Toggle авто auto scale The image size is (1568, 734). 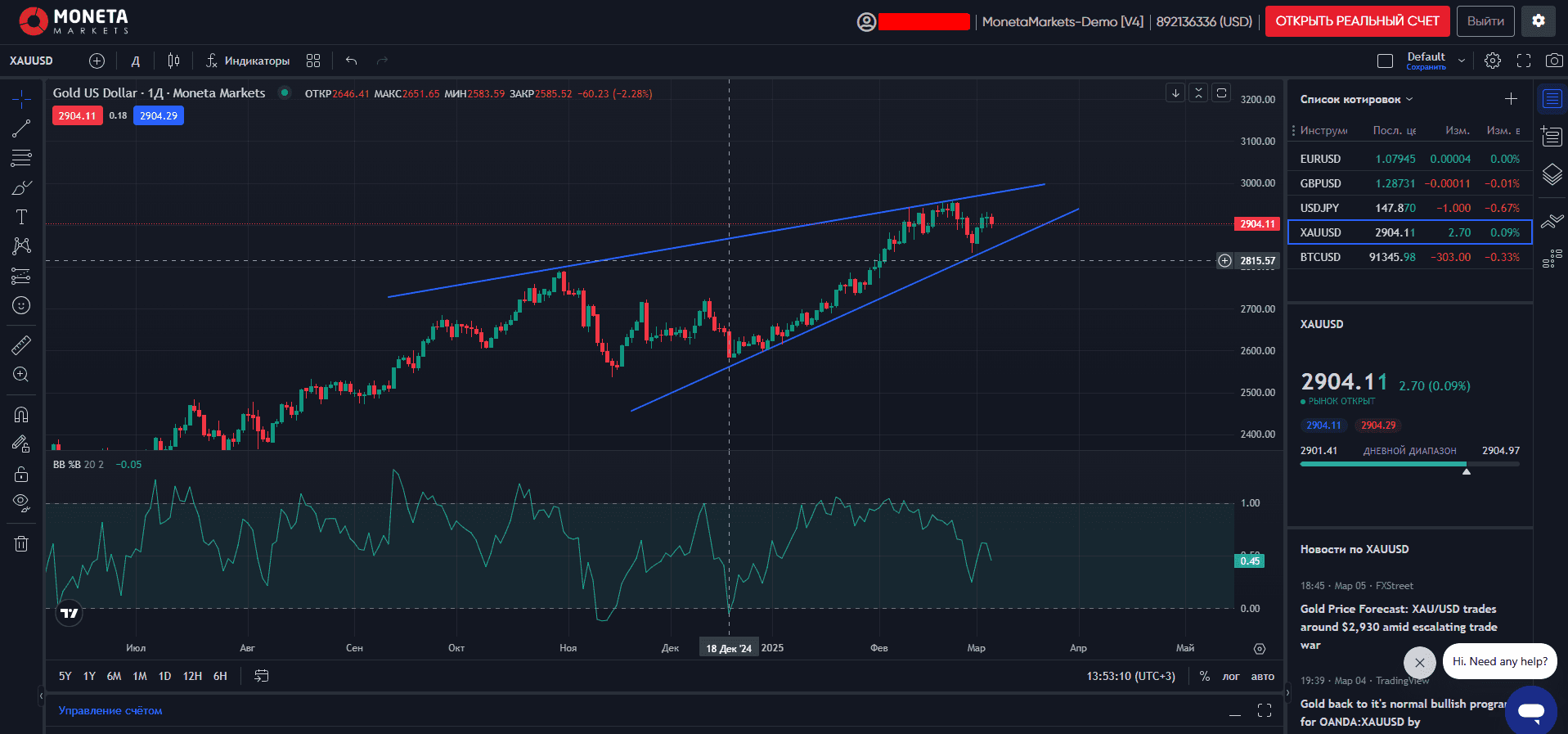1263,676
